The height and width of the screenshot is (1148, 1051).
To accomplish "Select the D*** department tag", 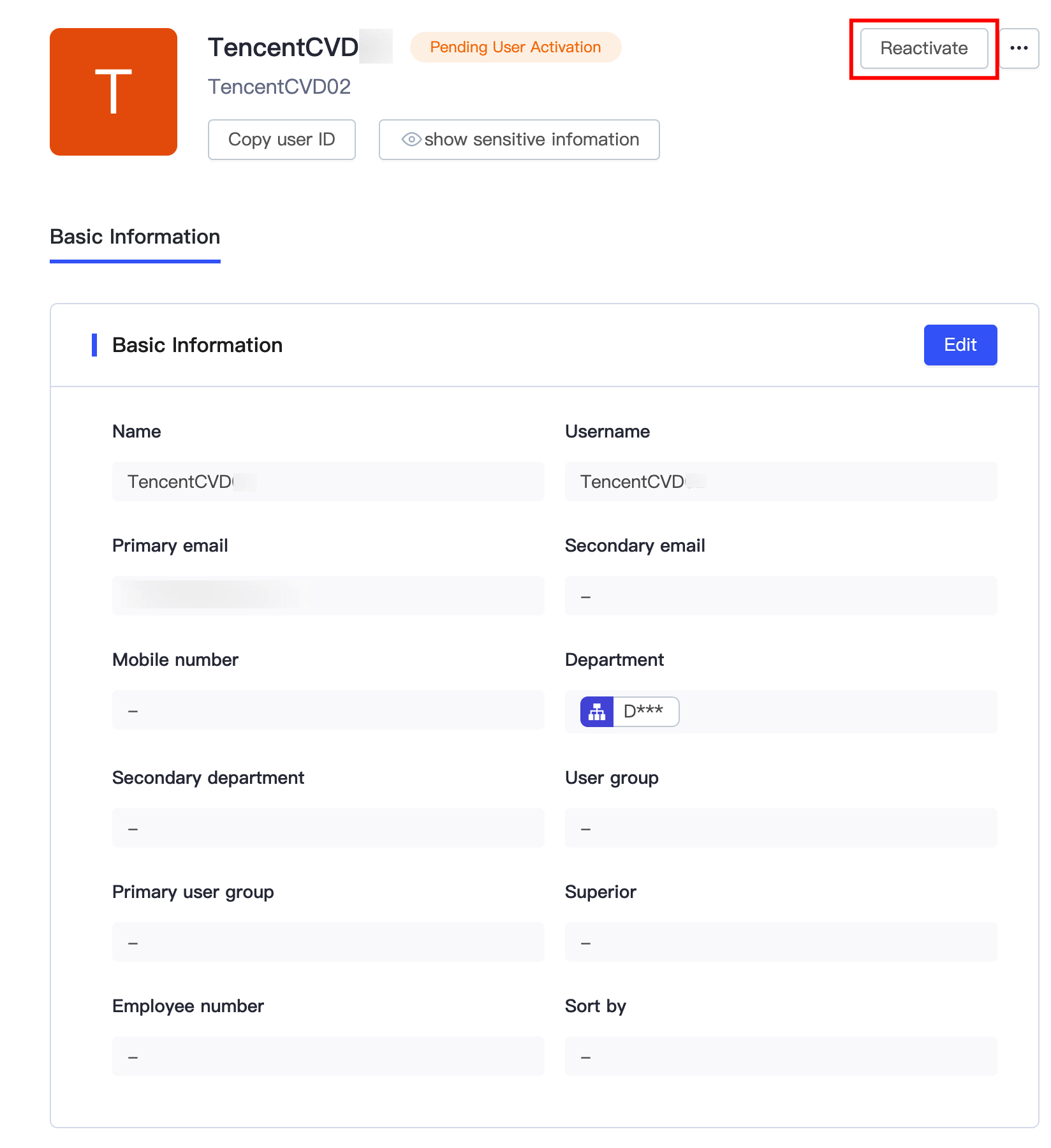I will (645, 711).
